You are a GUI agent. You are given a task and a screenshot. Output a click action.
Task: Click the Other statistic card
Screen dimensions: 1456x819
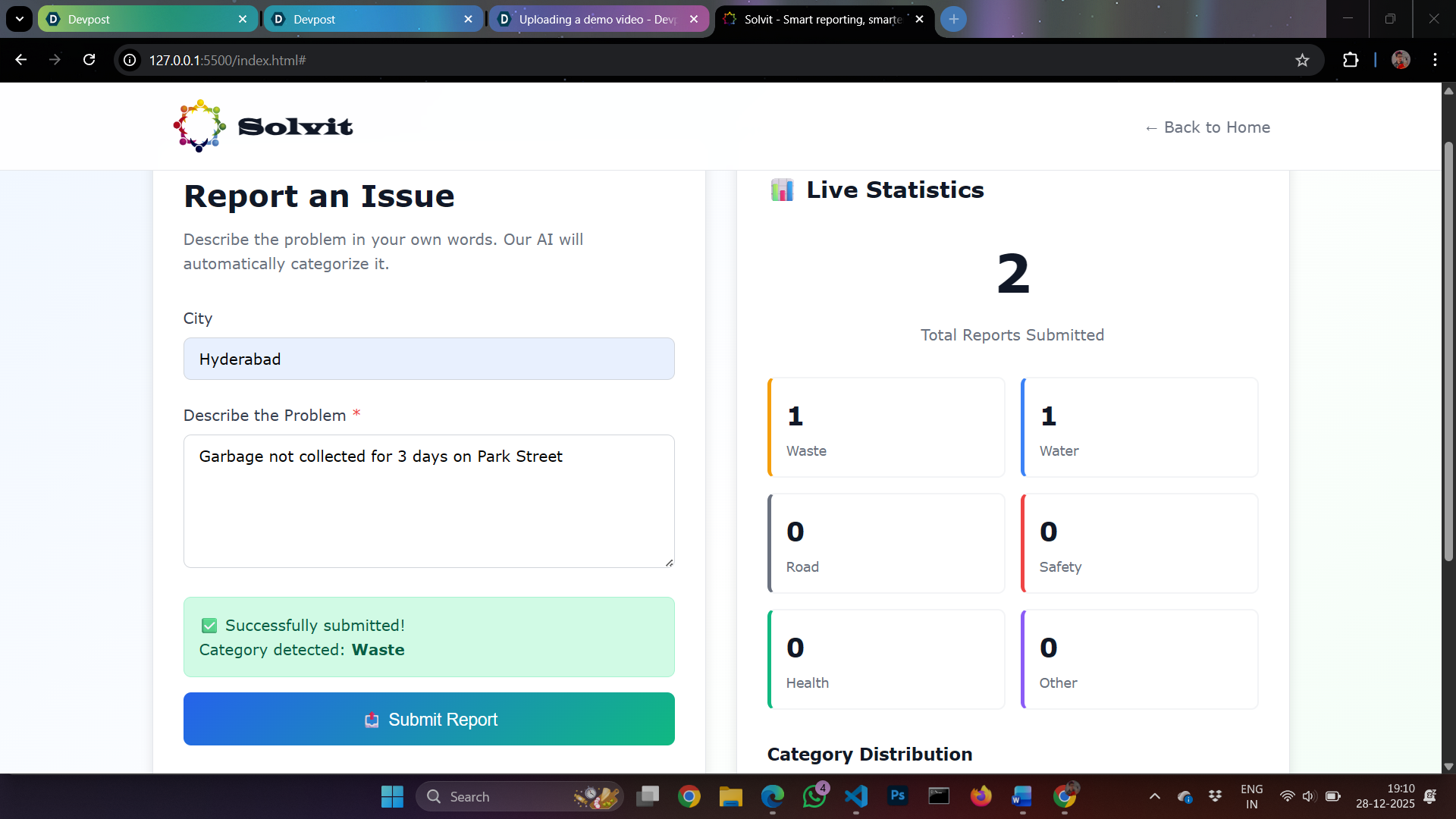pyautogui.click(x=1139, y=660)
